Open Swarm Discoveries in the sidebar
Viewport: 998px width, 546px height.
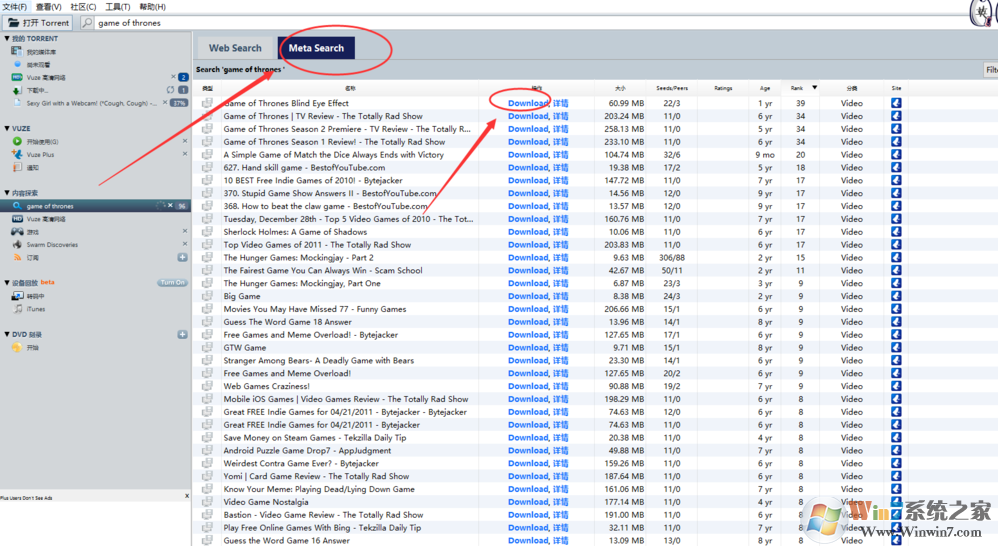52,244
